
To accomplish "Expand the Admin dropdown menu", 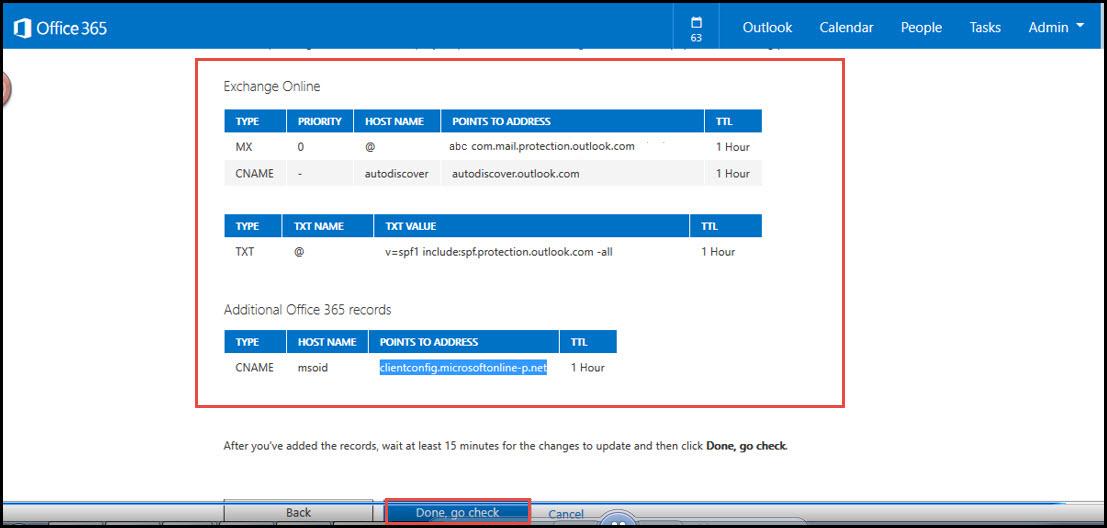I will tap(1055, 28).
